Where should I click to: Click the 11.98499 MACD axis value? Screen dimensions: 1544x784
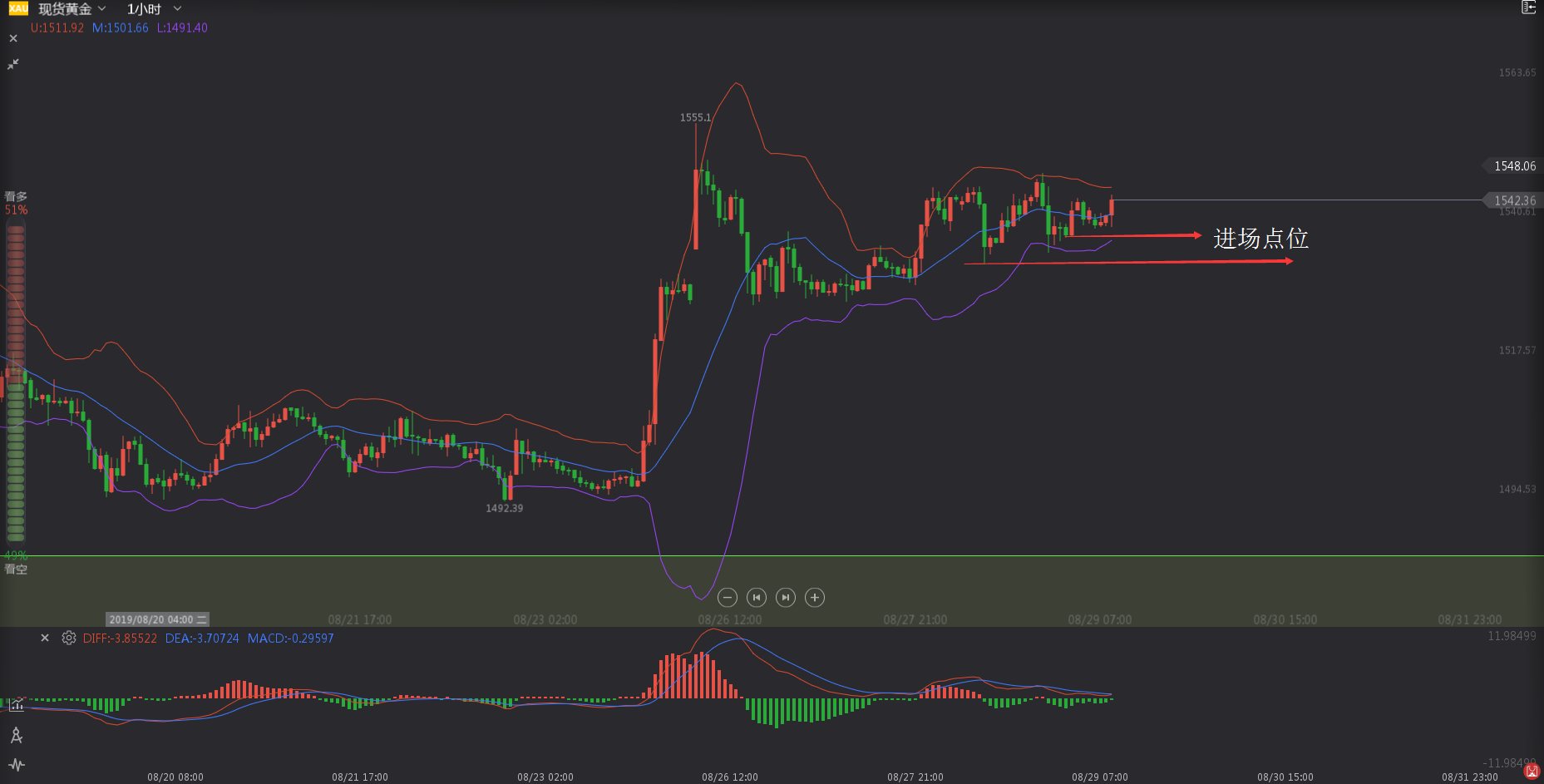1512,636
